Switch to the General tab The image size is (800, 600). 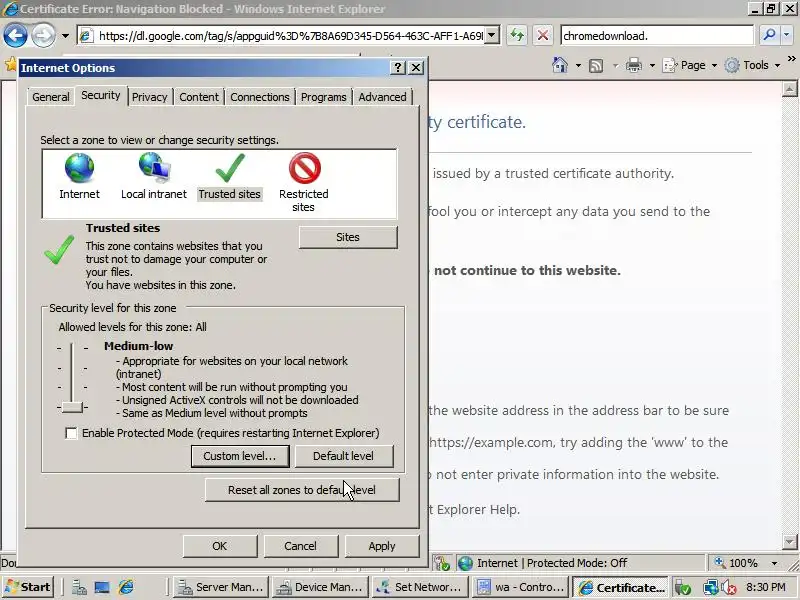click(x=51, y=97)
